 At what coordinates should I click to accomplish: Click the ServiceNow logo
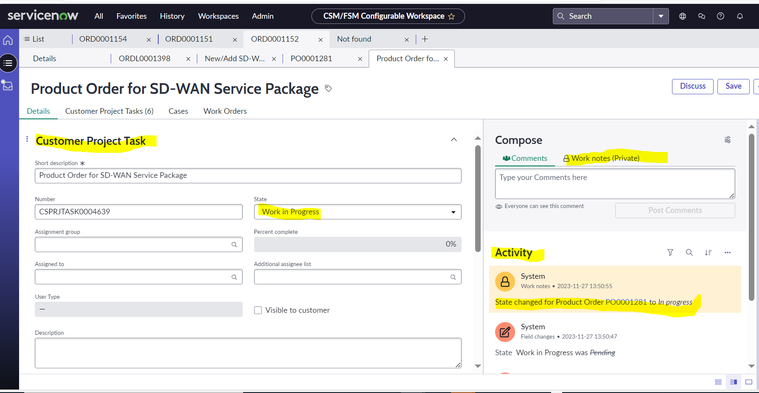tap(43, 15)
